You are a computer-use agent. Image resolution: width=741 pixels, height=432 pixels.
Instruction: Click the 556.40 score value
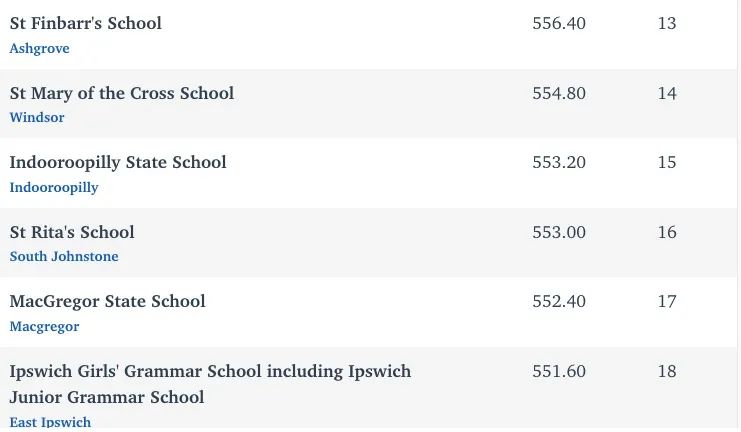559,23
